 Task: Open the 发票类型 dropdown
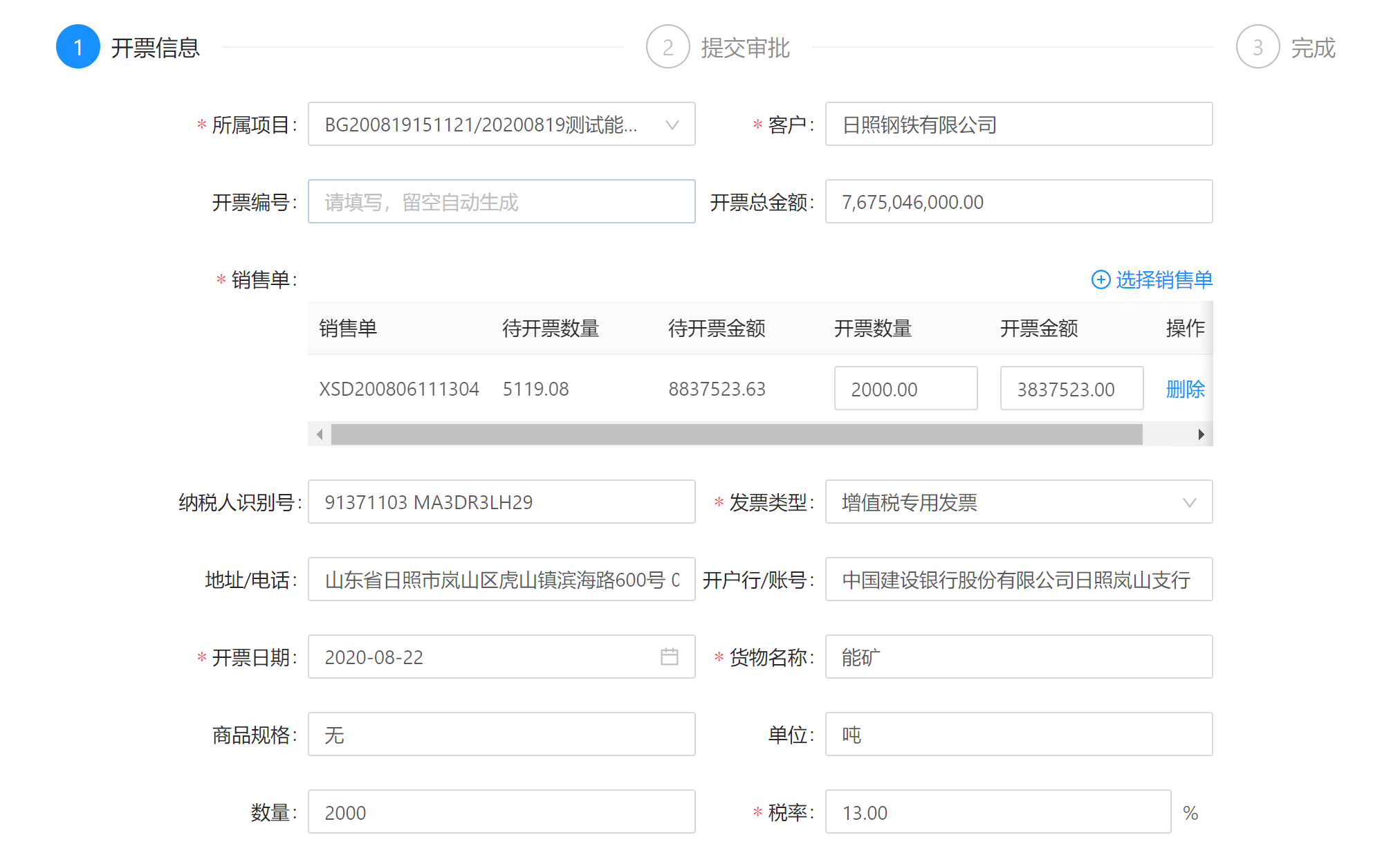click(x=1189, y=502)
